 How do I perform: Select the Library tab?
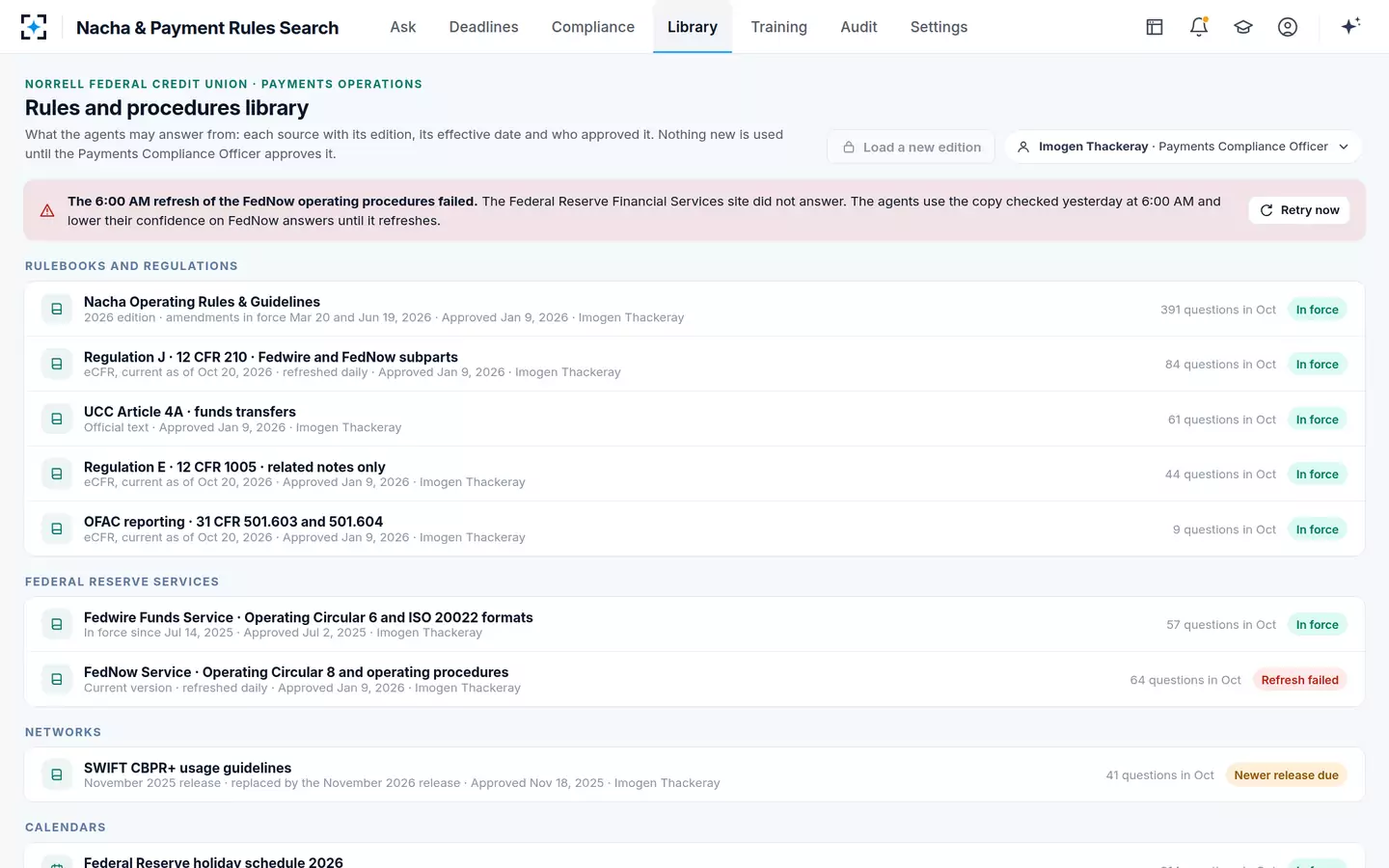pyautogui.click(x=693, y=27)
